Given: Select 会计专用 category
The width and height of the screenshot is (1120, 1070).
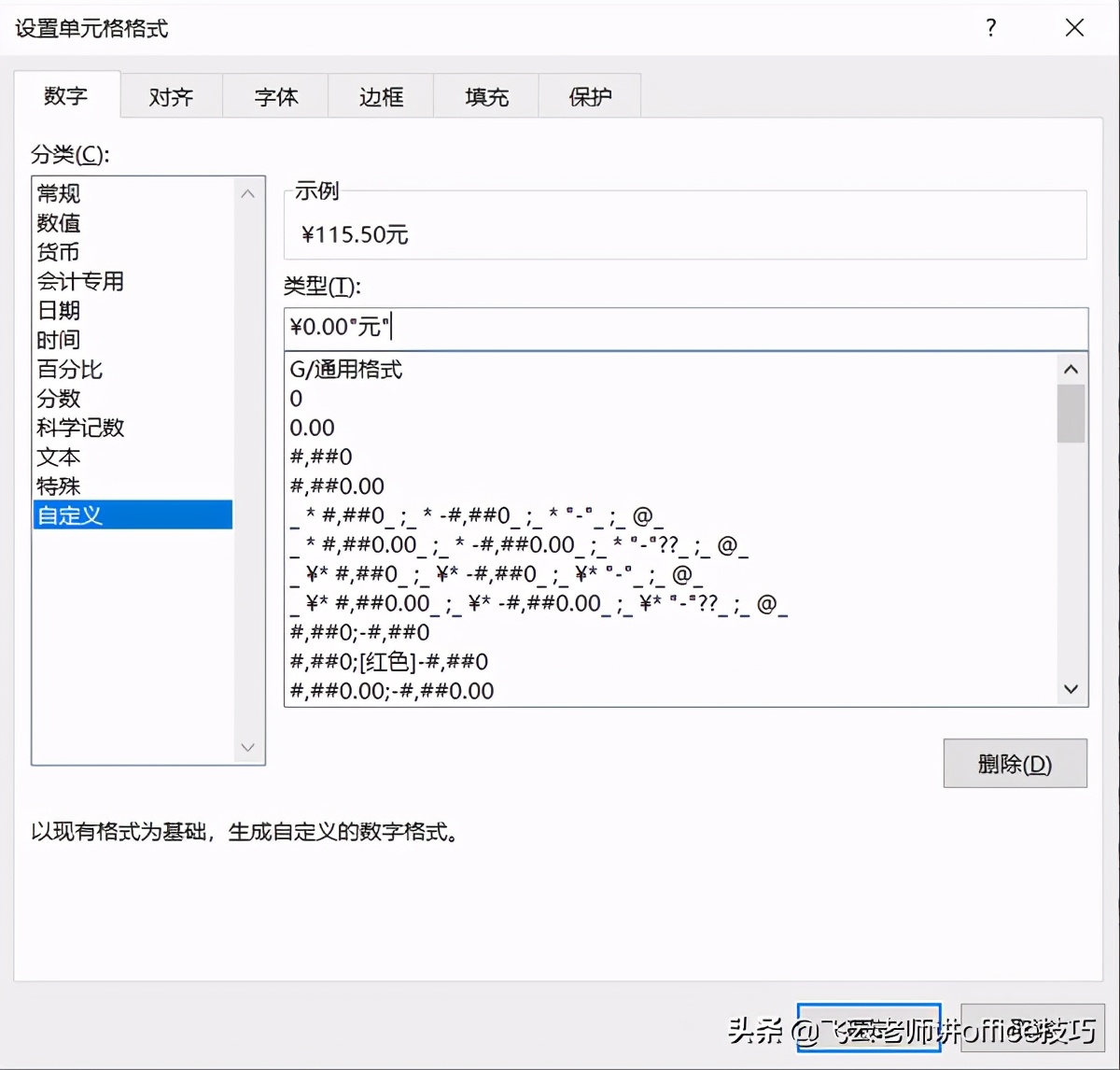Looking at the screenshot, I should [x=133, y=281].
